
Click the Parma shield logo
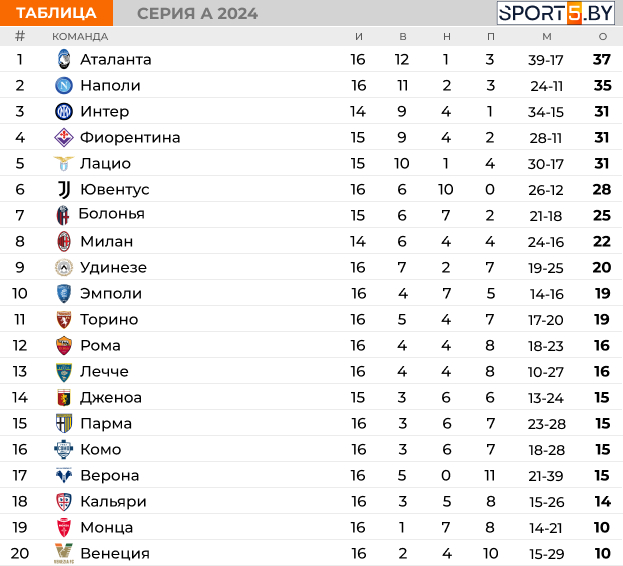click(64, 423)
